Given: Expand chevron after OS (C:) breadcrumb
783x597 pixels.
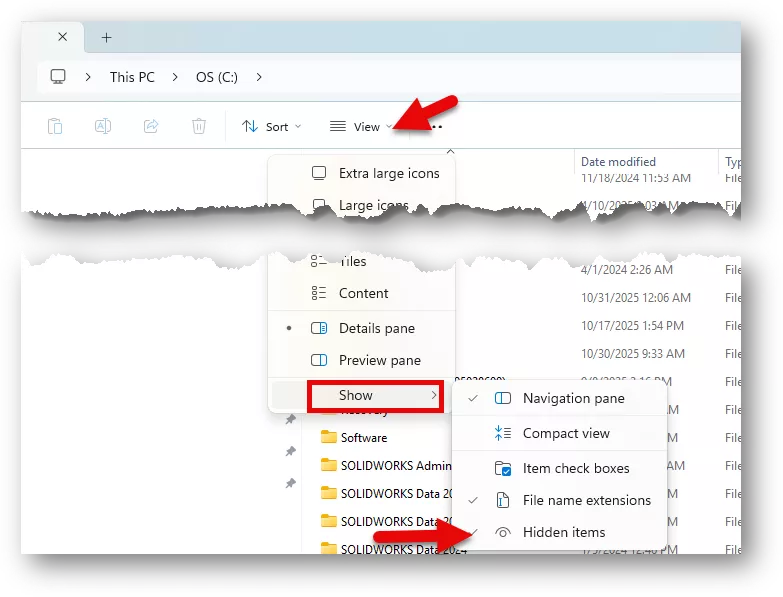Looking at the screenshot, I should 259,77.
